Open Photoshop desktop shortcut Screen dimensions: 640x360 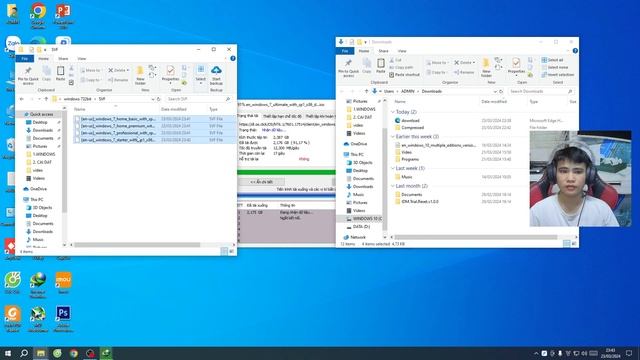63,318
